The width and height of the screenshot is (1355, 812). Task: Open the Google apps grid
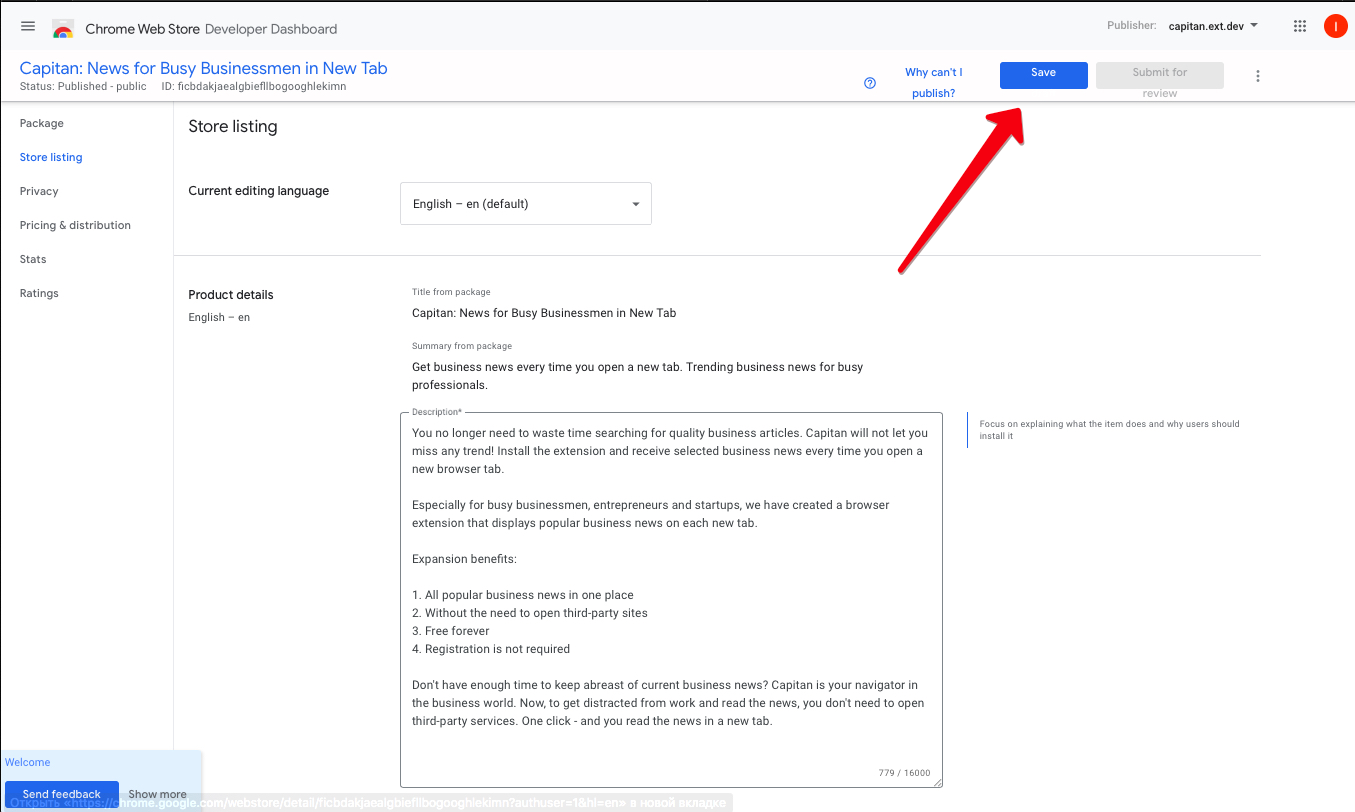pyautogui.click(x=1300, y=27)
